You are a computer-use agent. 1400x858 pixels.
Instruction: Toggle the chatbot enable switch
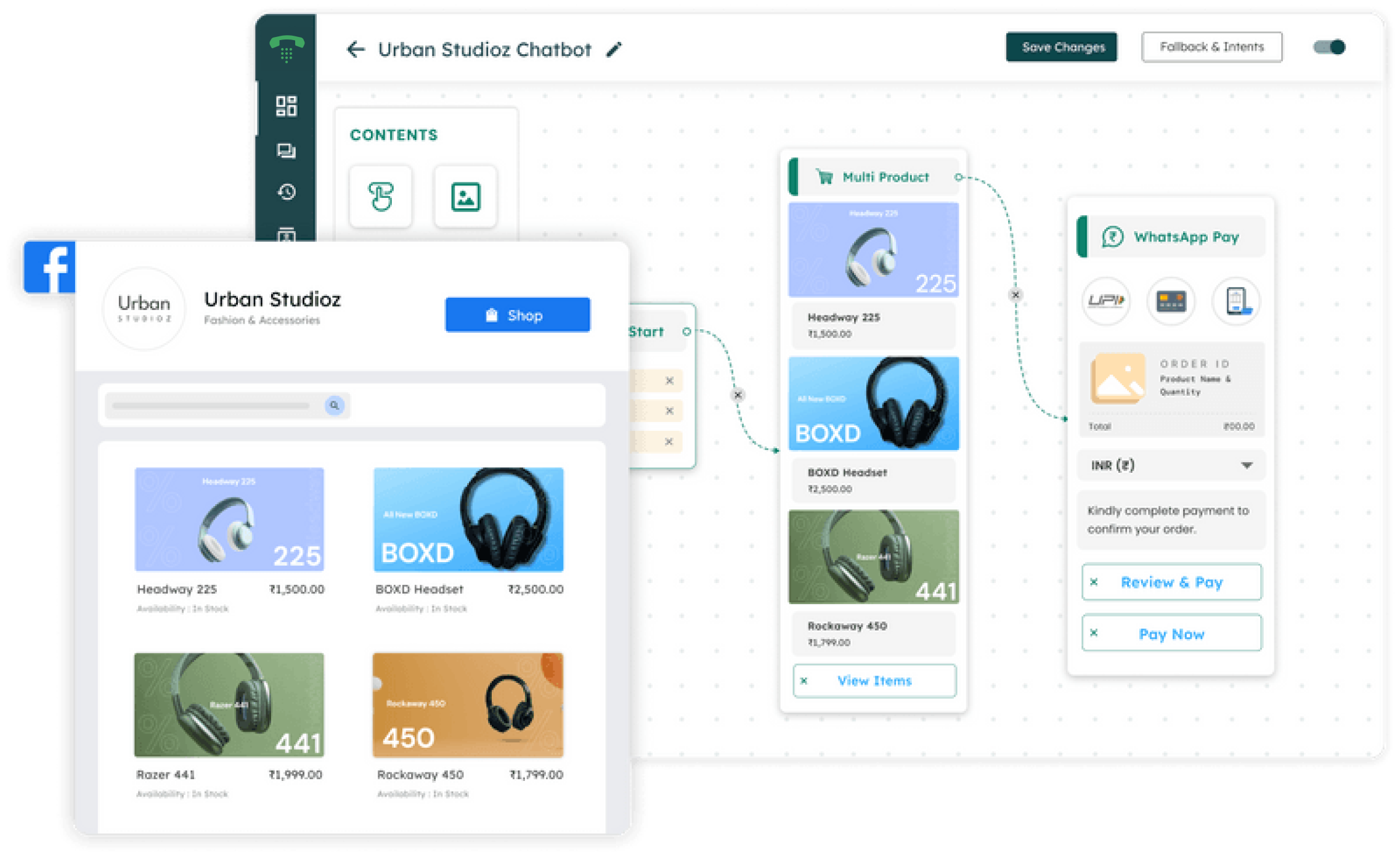point(1329,47)
